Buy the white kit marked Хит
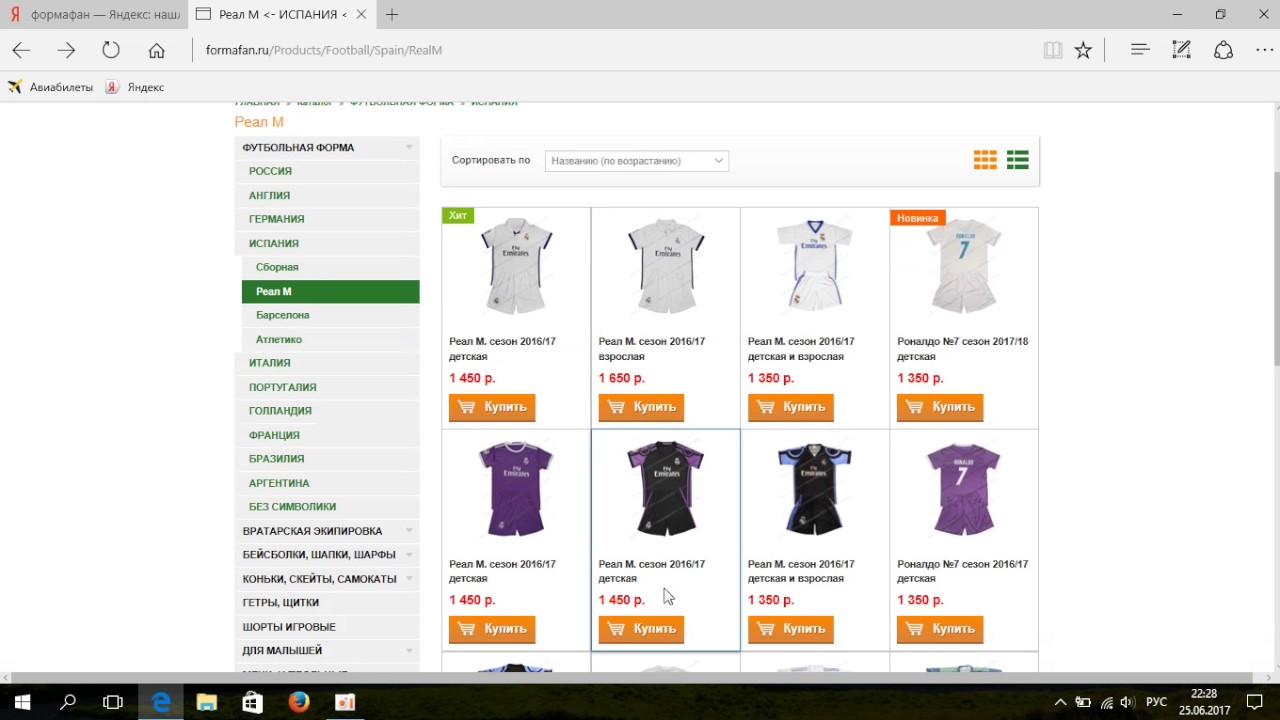This screenshot has width=1280, height=720. [x=492, y=407]
